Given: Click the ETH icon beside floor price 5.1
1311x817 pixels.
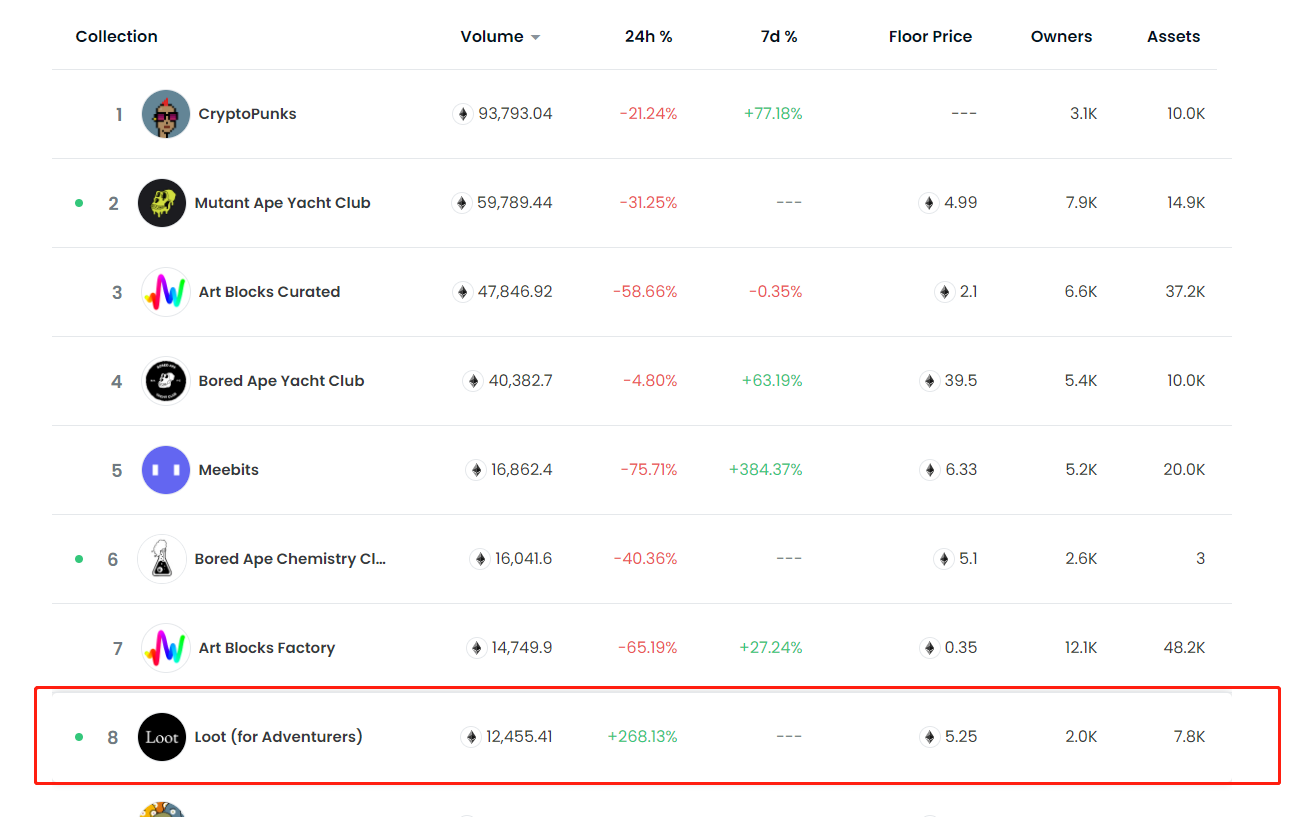Looking at the screenshot, I should 943,559.
